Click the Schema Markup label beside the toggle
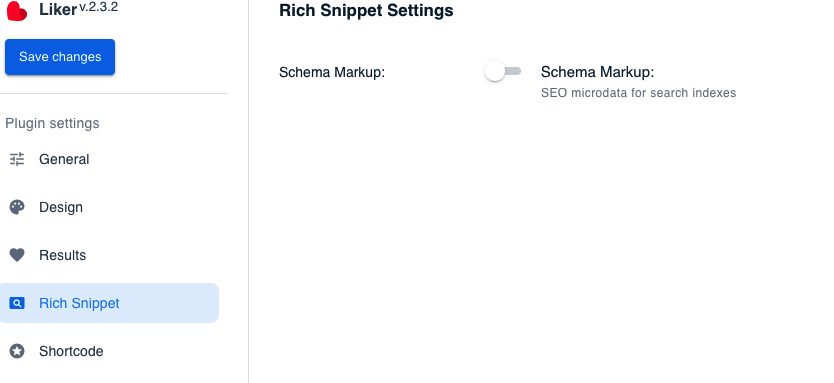834x383 pixels. click(x=597, y=72)
